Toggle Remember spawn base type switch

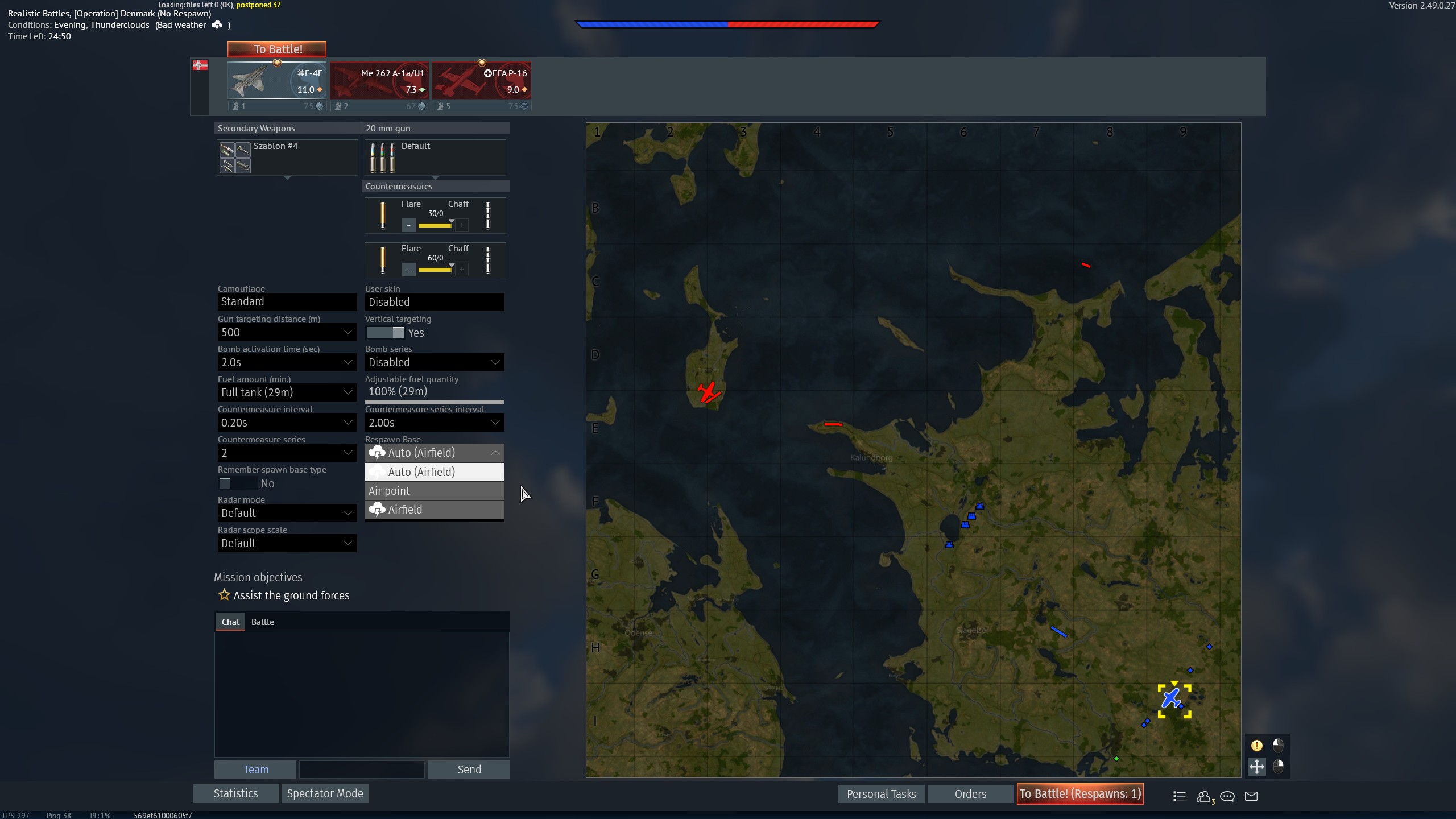coord(238,483)
